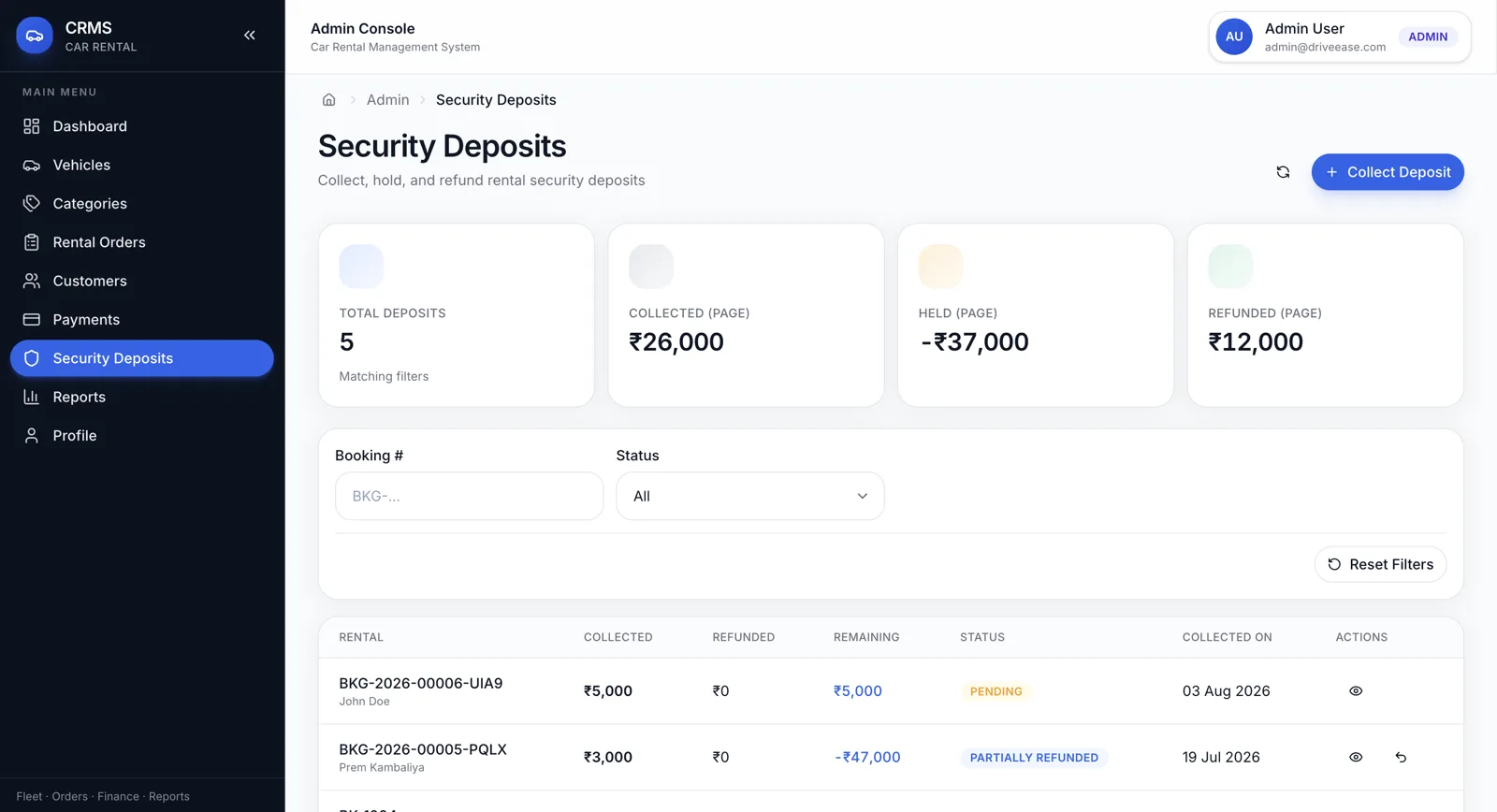Click the Collected card icon
The height and width of the screenshot is (812, 1497).
(x=651, y=266)
